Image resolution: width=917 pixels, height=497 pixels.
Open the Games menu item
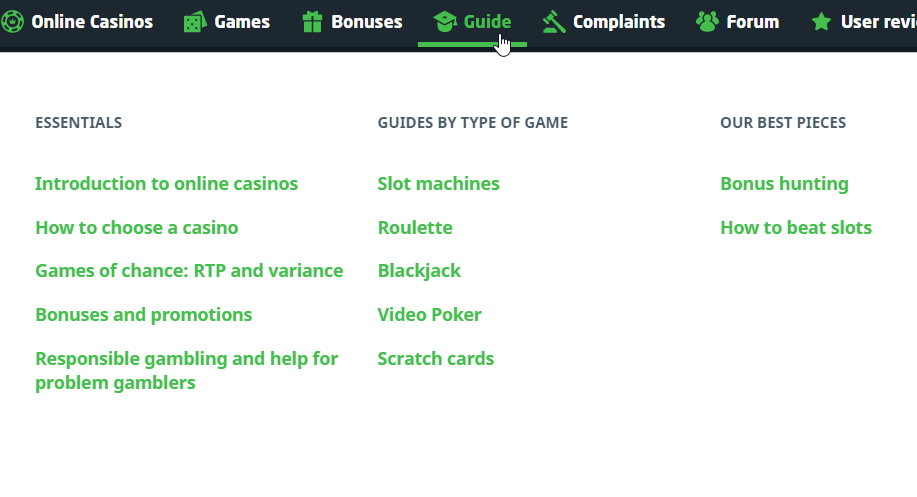(x=242, y=22)
